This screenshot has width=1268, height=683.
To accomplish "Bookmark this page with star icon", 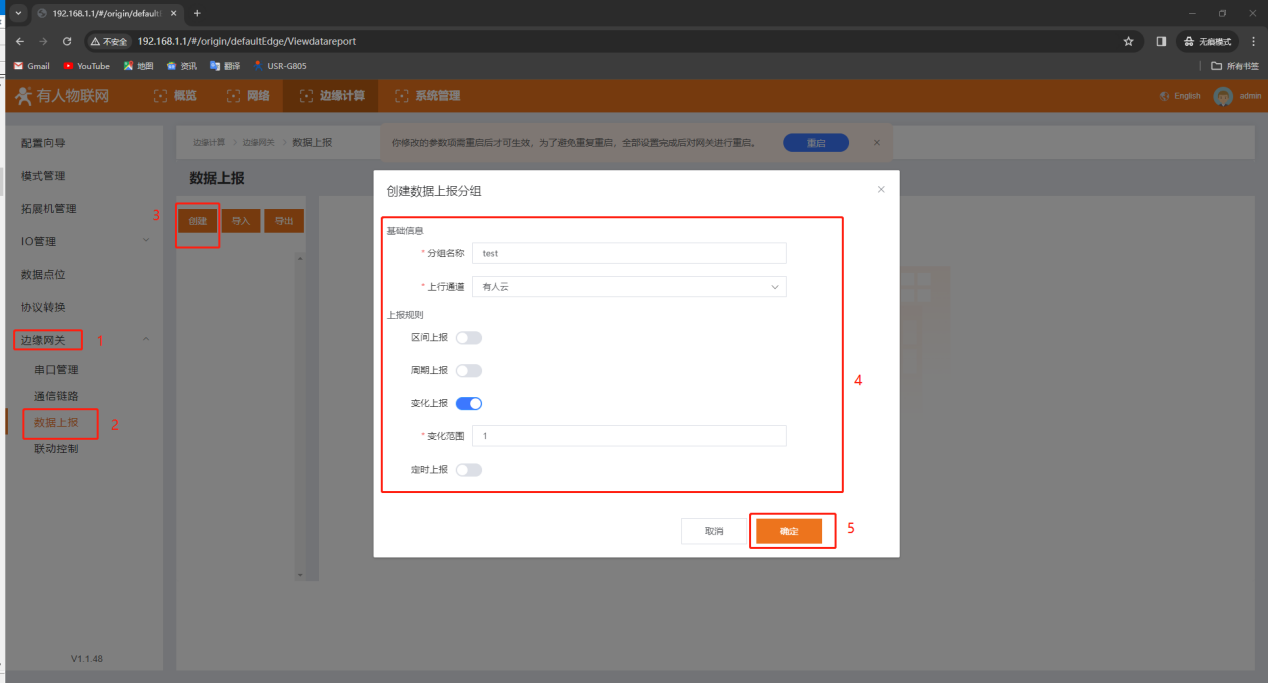I will tap(1128, 41).
